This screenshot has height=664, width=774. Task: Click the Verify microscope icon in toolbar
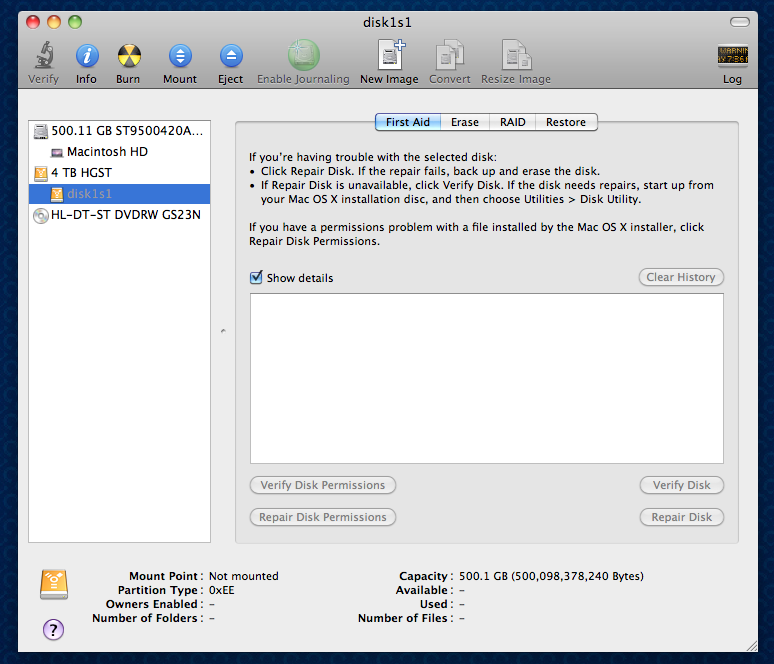(44, 55)
